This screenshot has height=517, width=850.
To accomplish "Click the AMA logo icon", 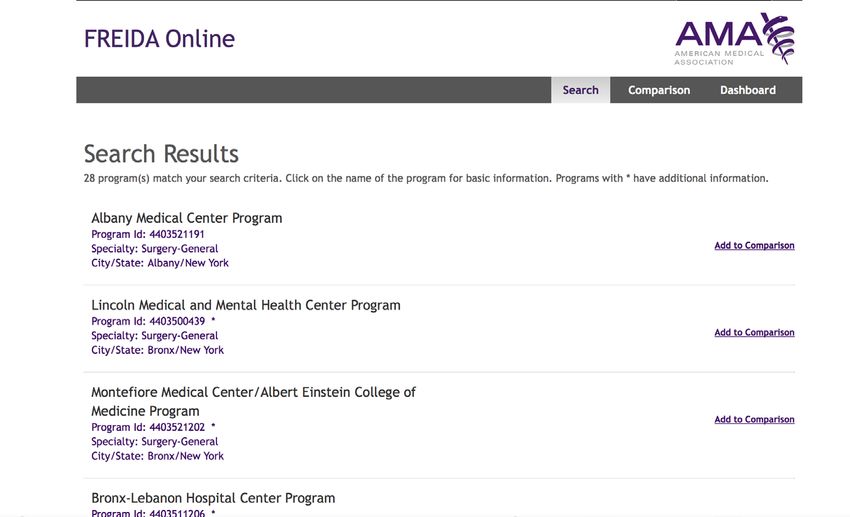I will (735, 38).
